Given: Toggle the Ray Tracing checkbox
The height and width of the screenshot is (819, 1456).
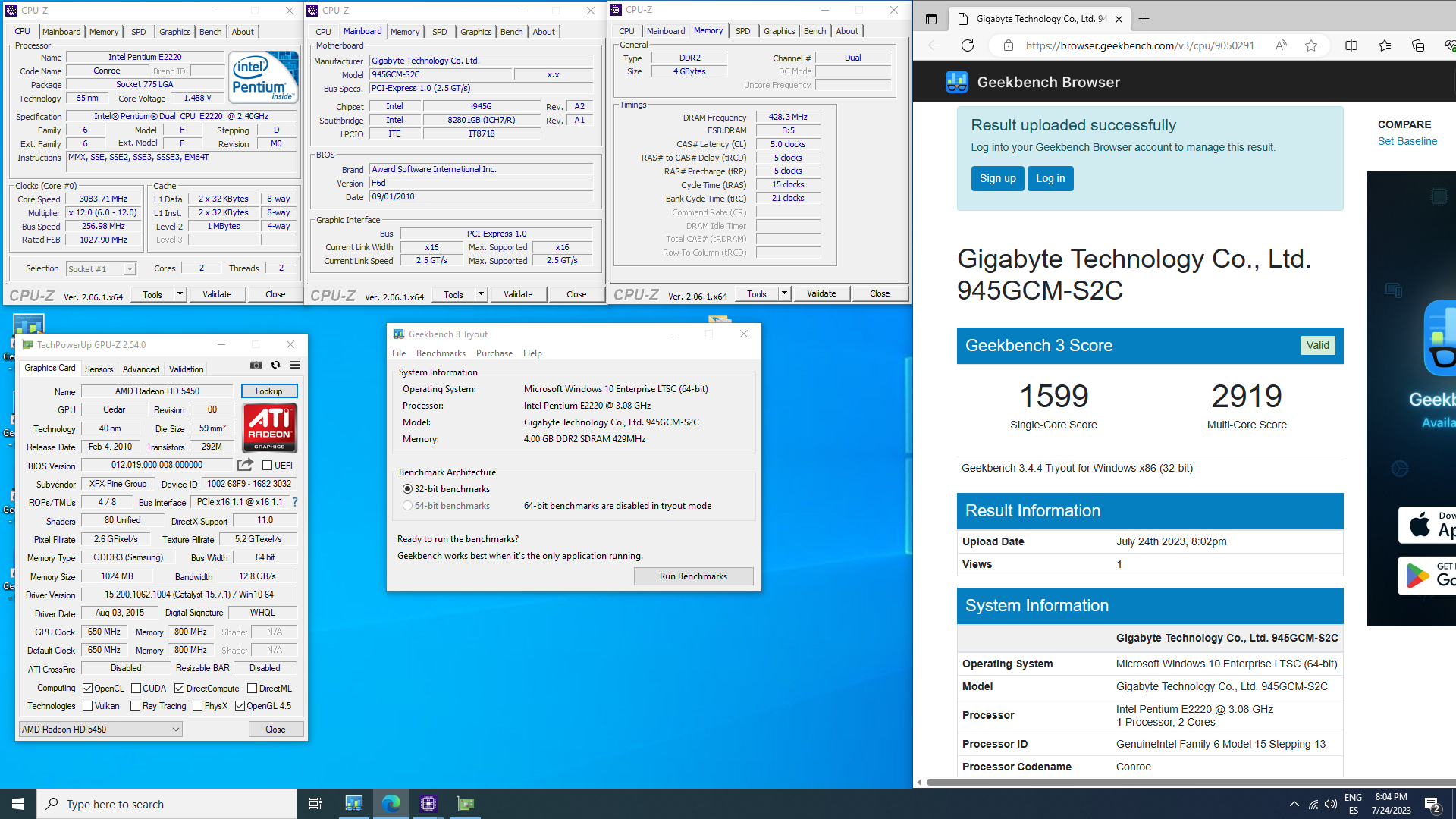Looking at the screenshot, I should click(136, 706).
